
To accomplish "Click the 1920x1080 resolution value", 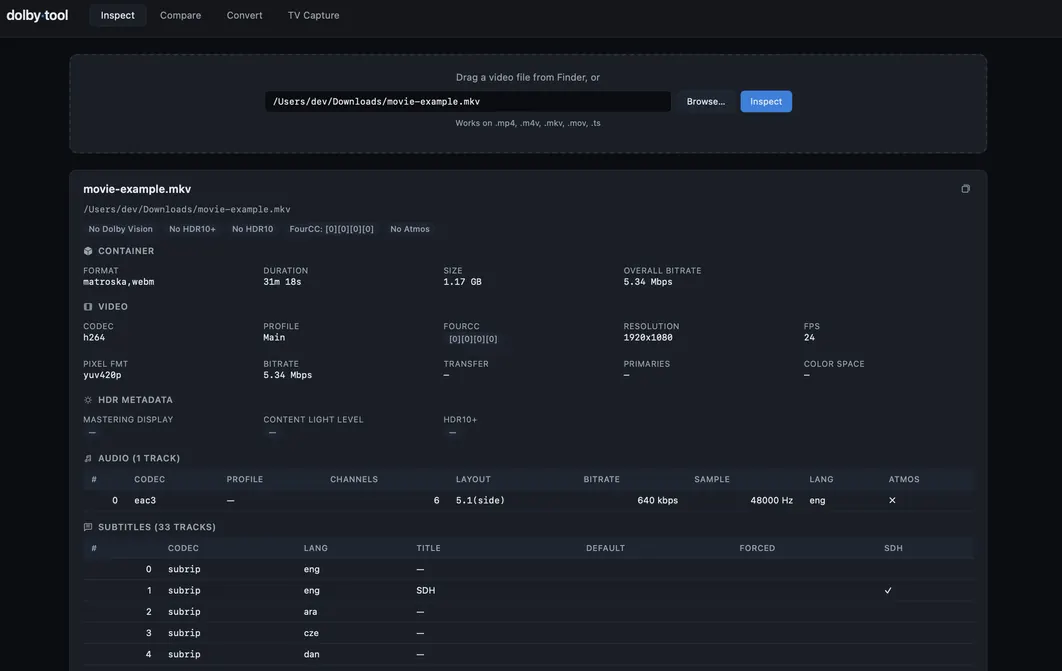I will tap(648, 337).
